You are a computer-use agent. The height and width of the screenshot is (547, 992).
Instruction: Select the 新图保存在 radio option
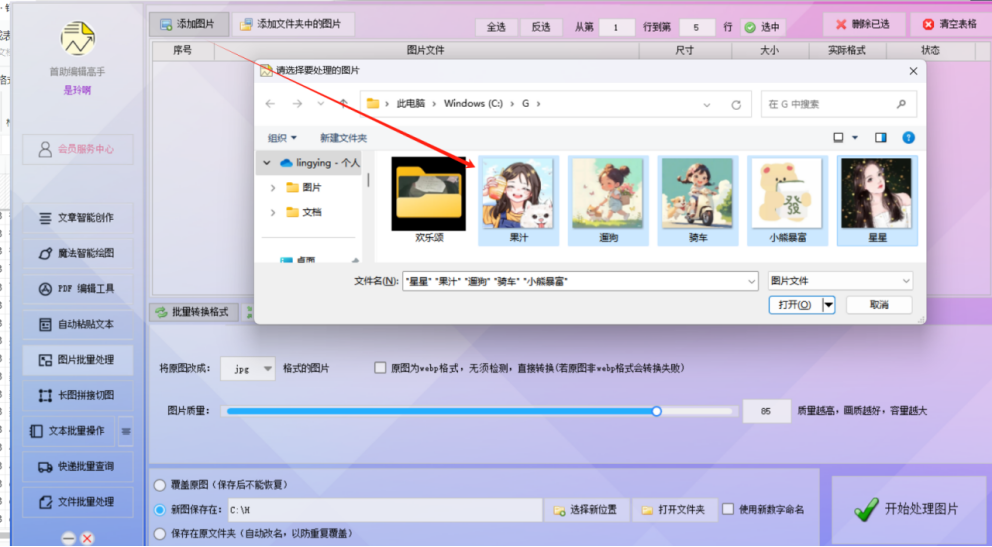(x=160, y=510)
